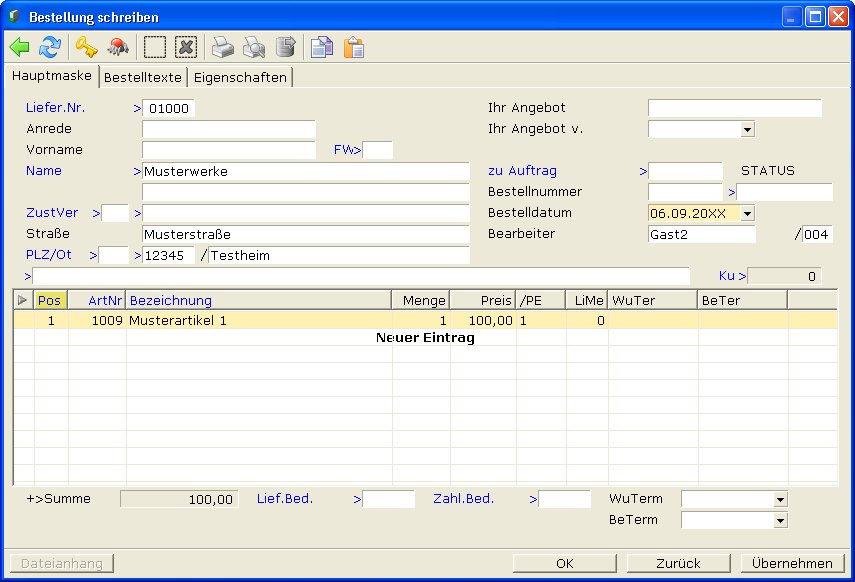Click the printer icon in toolbar
The height and width of the screenshot is (582, 855).
222,47
